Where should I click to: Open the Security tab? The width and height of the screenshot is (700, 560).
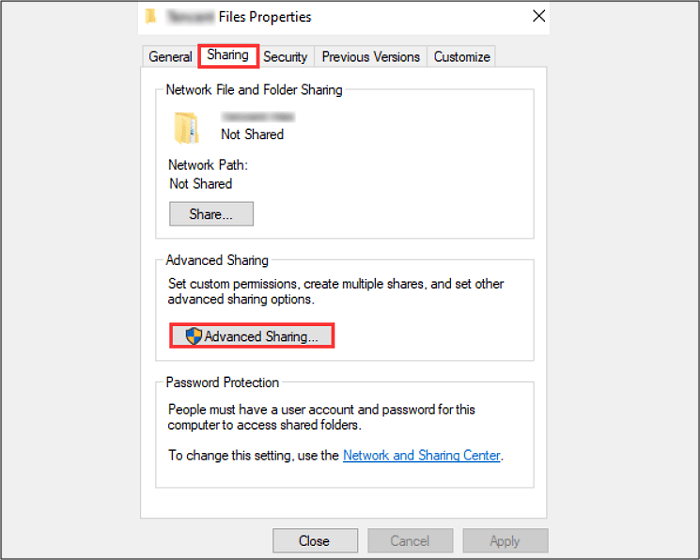(x=285, y=57)
